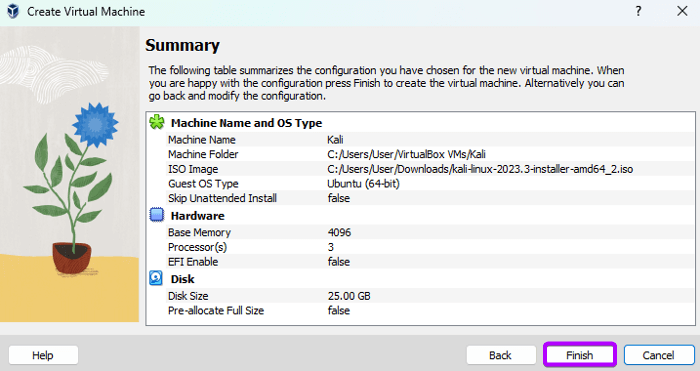Go Back to previous wizard page
The image size is (700, 371).
tap(501, 355)
